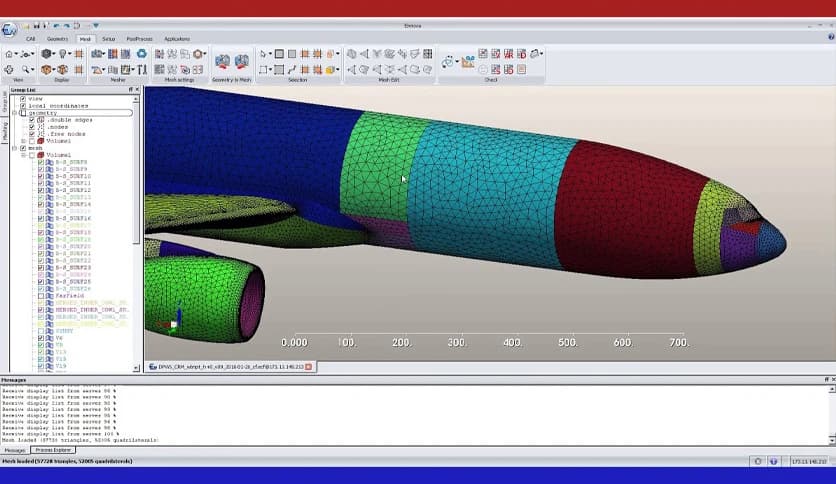Click the Messages panel scroll up arrow
Screen dimensions: 836x484
832,390
